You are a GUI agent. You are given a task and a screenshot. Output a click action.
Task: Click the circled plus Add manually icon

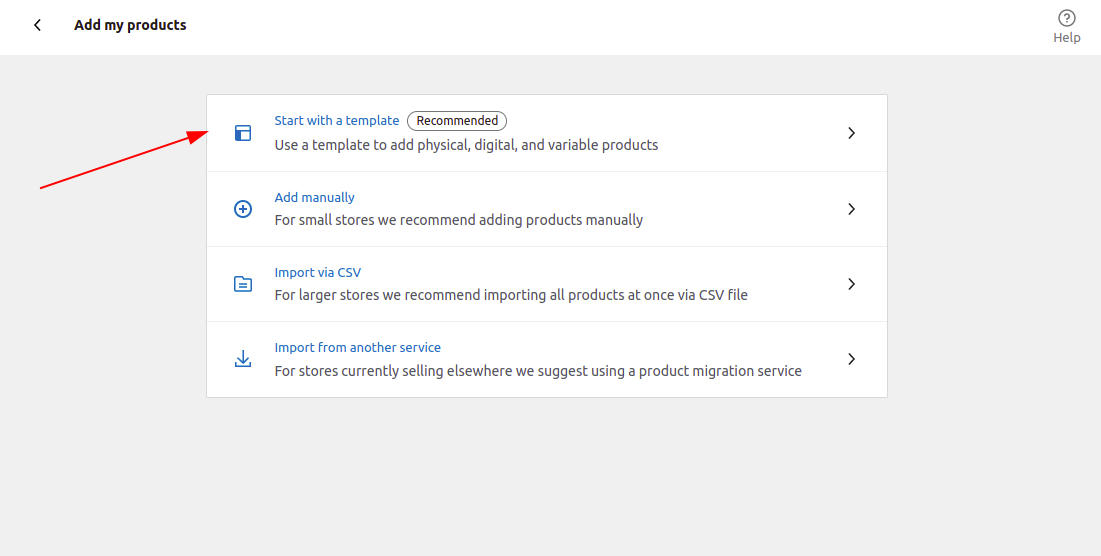[243, 208]
